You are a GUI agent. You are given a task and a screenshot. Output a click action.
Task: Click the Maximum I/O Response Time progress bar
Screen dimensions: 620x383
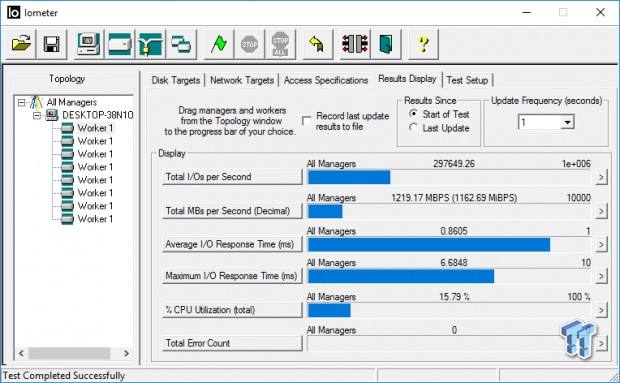449,277
